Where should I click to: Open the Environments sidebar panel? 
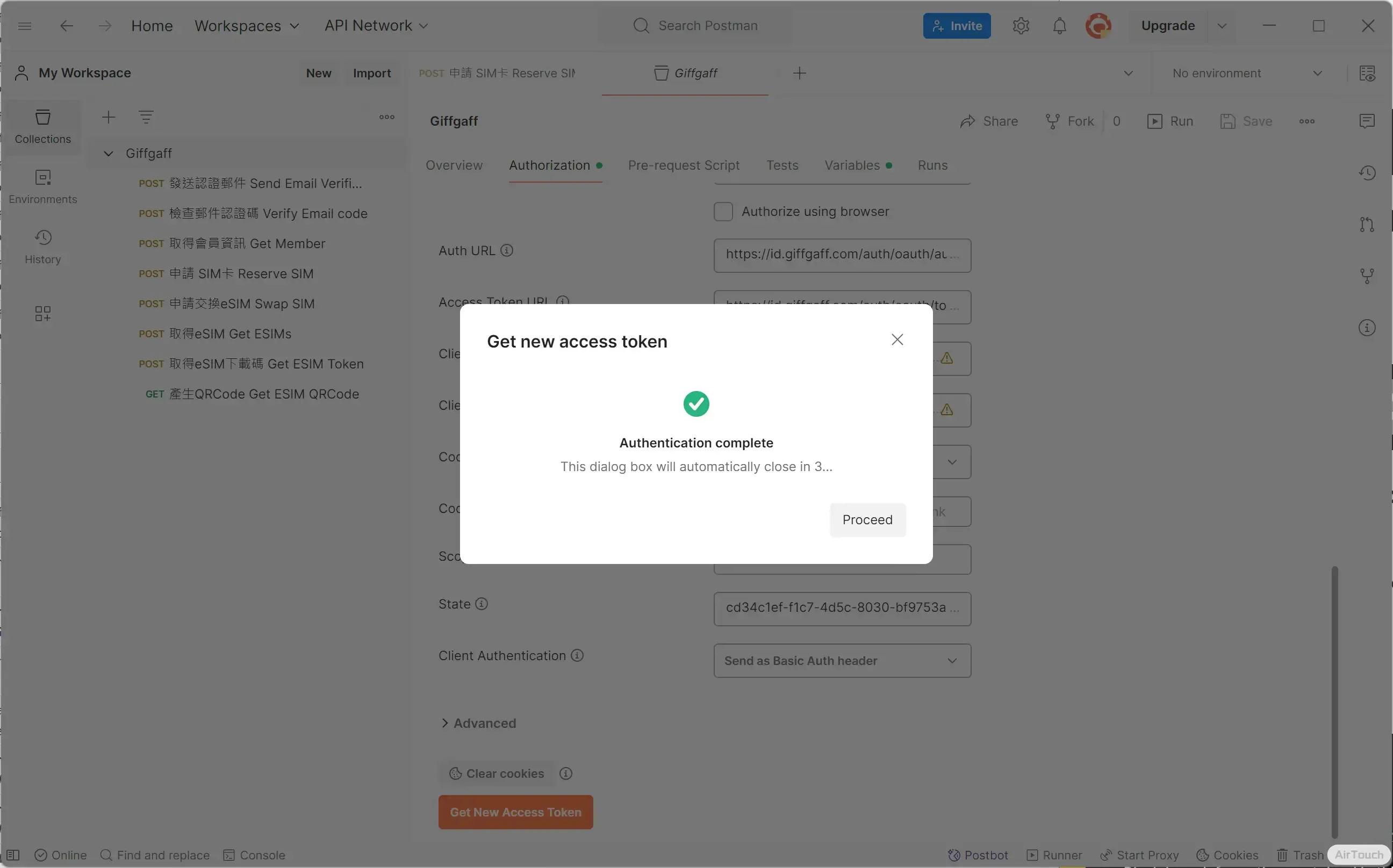coord(42,186)
